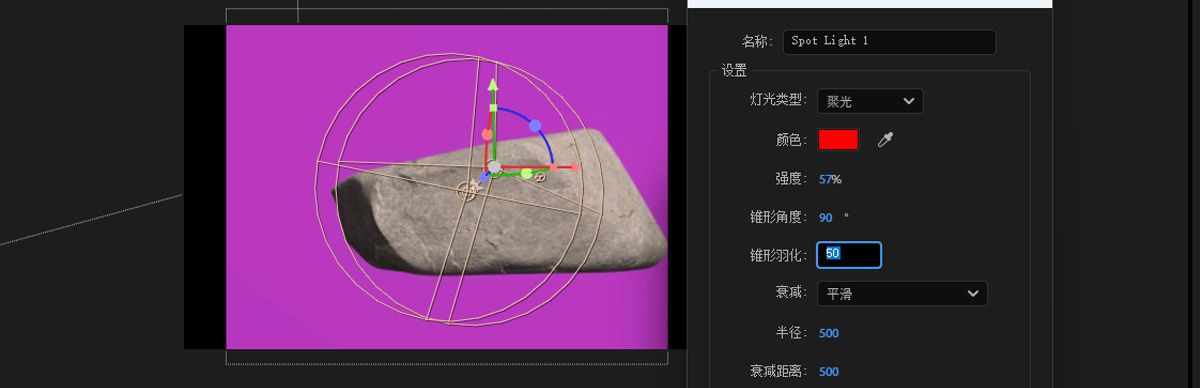Viewport: 1200px width, 388px height.
Task: Click the 锥形羽化 field showing 50
Action: click(849, 254)
